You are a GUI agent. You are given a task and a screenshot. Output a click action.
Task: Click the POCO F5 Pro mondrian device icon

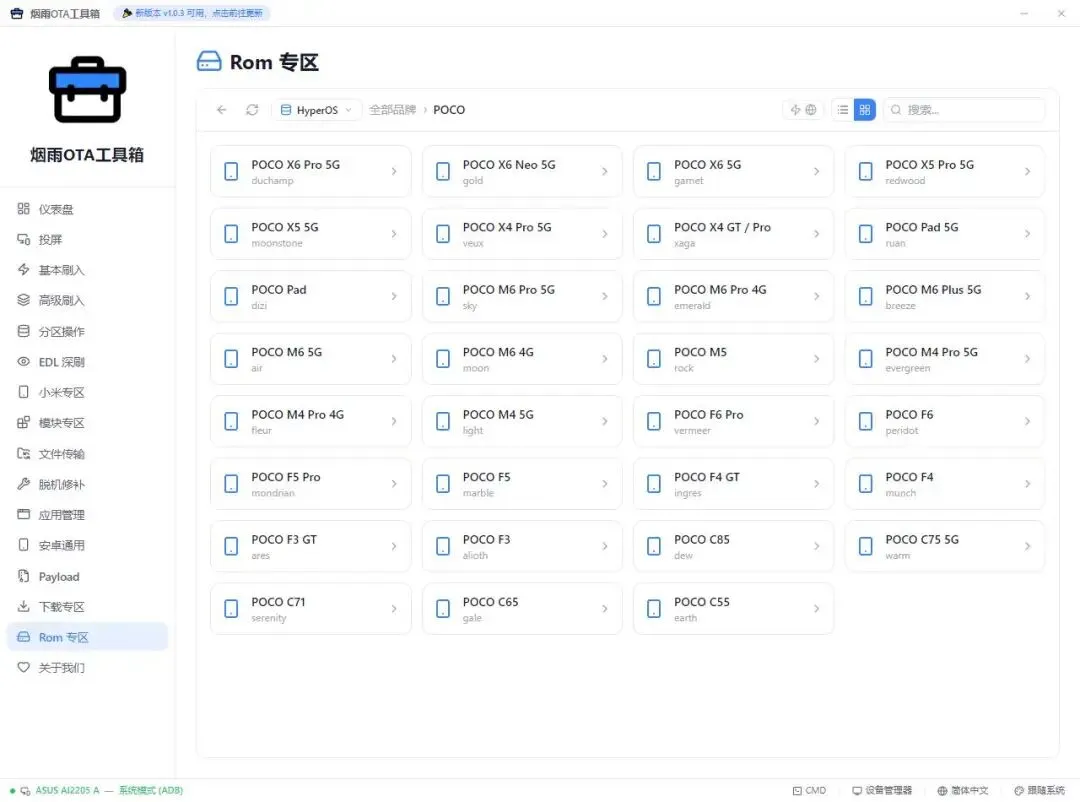[231, 484]
